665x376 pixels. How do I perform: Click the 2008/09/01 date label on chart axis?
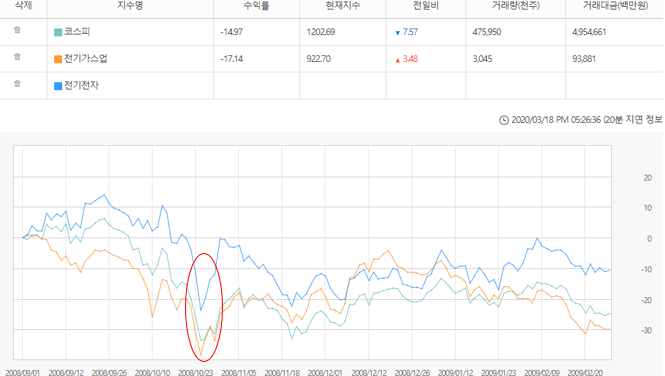coord(22,373)
